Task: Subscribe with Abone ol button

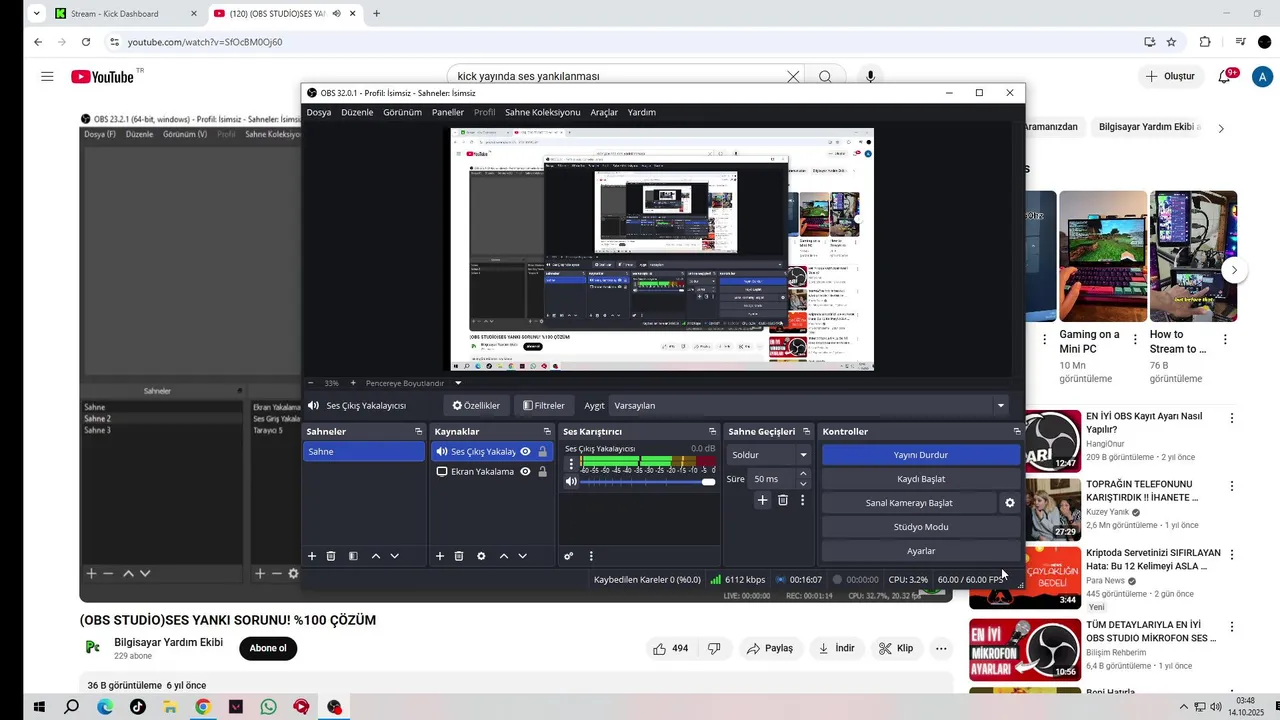Action: pyautogui.click(x=268, y=648)
